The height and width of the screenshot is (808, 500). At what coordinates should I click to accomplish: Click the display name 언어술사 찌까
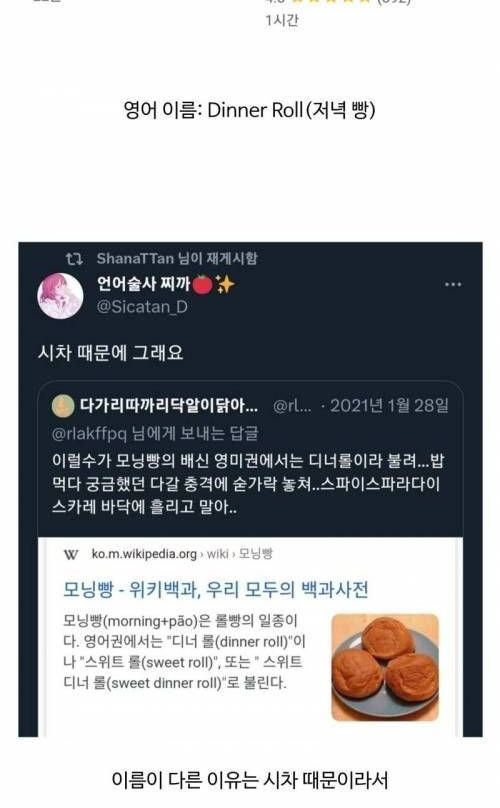click(x=144, y=284)
